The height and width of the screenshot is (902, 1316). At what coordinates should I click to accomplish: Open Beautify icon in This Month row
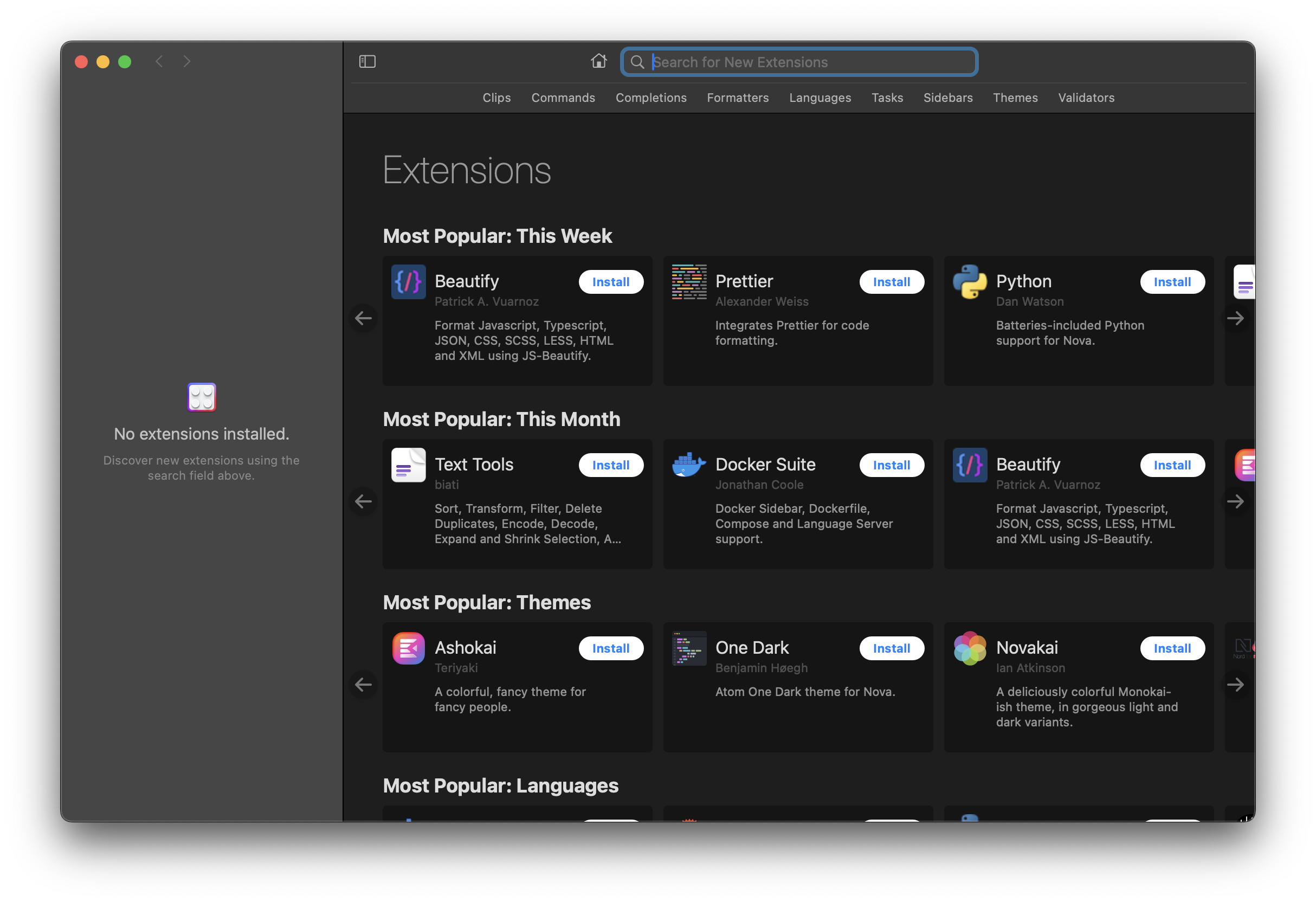970,465
